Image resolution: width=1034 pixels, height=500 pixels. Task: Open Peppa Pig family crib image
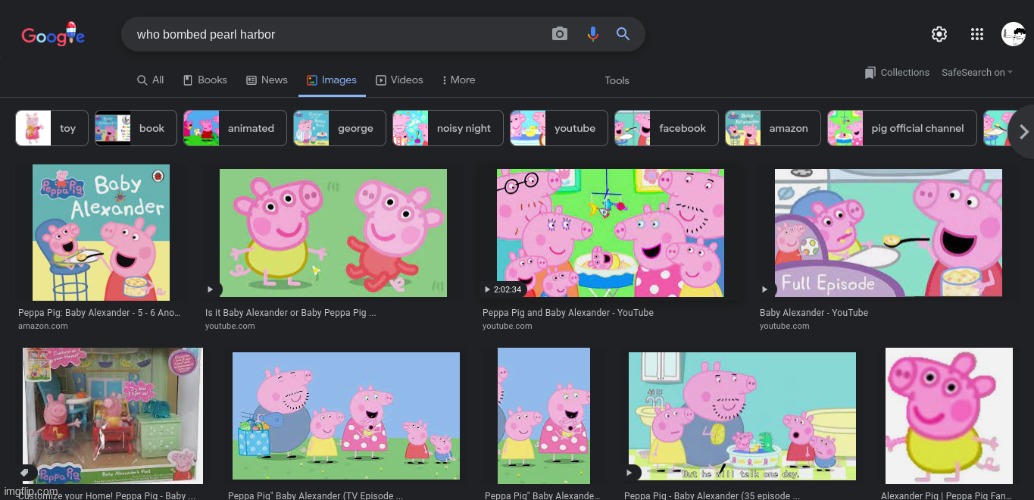[x=610, y=233]
